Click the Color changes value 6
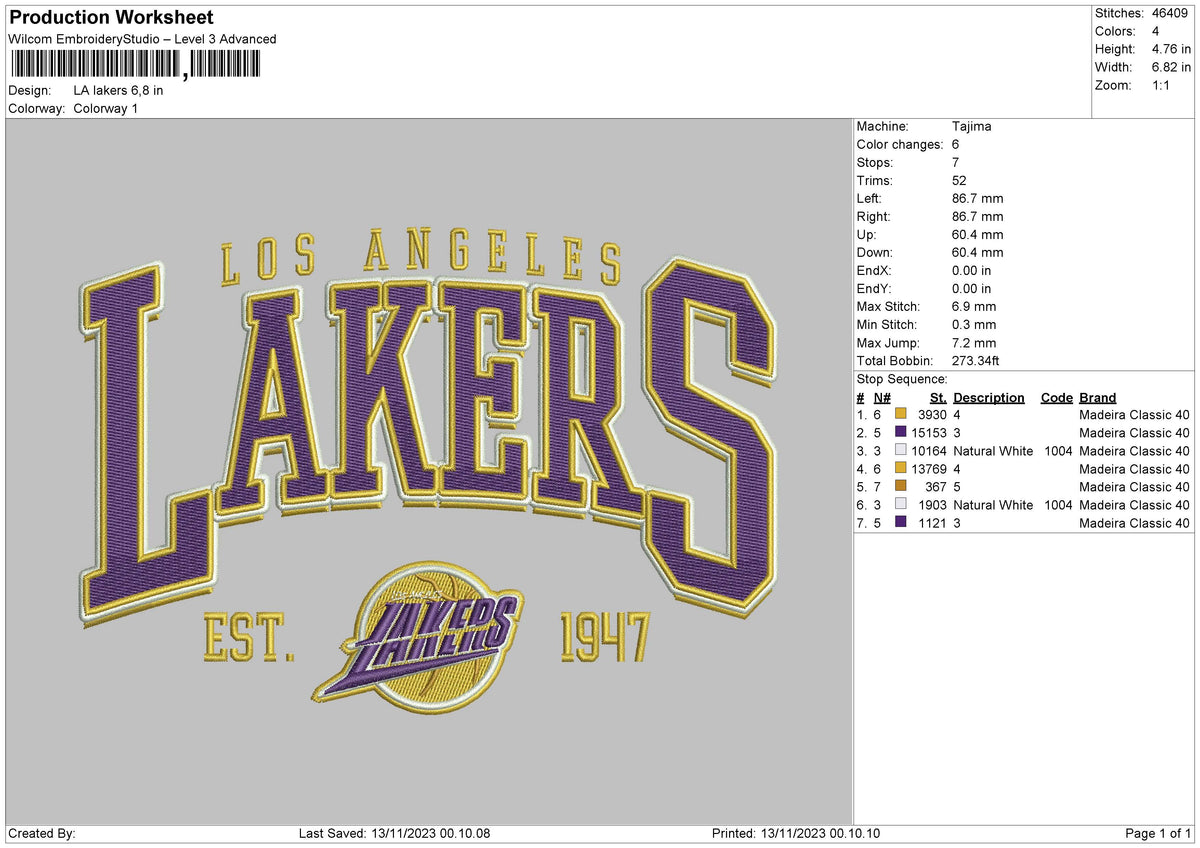 pos(957,145)
